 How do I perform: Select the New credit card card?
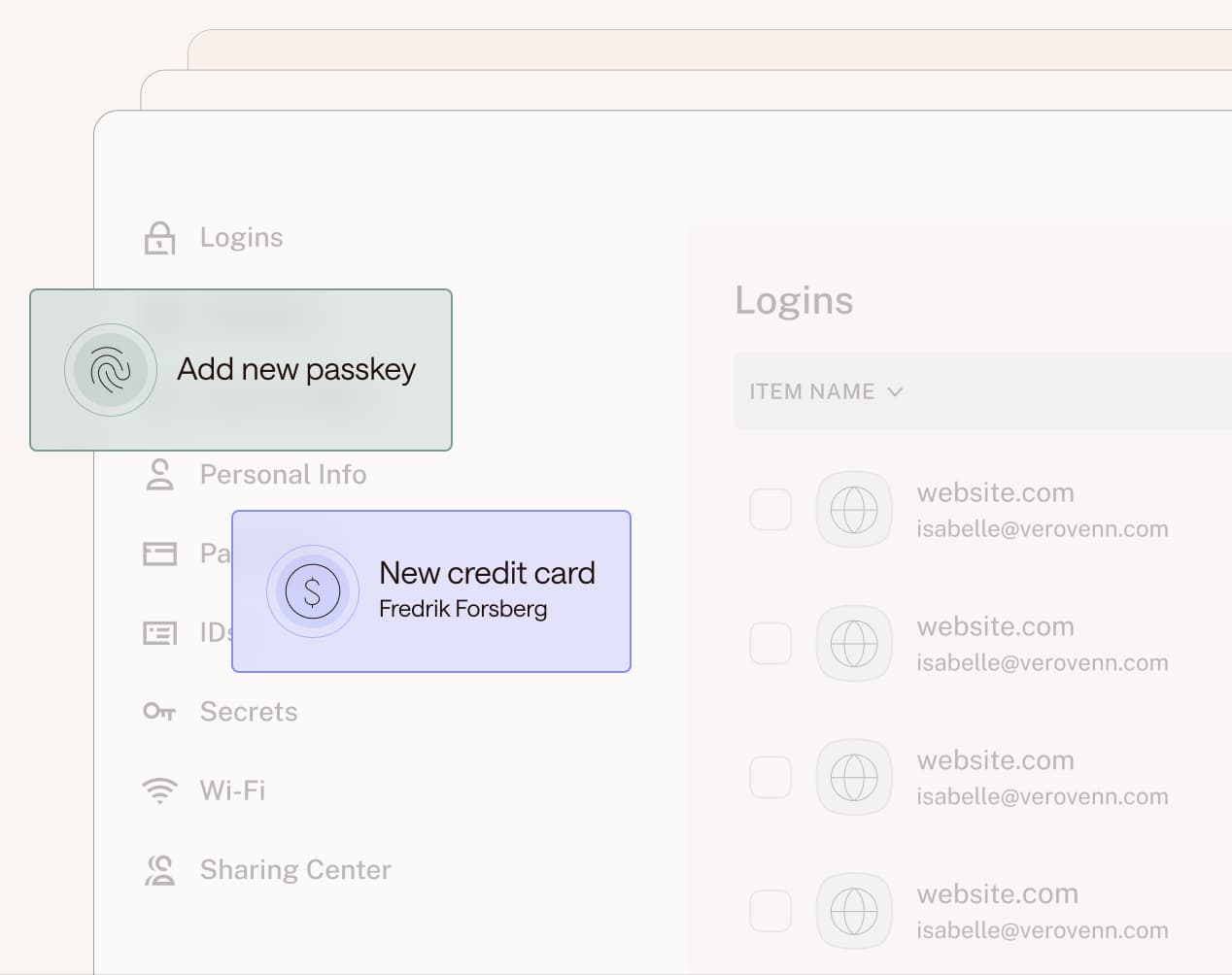tap(431, 590)
